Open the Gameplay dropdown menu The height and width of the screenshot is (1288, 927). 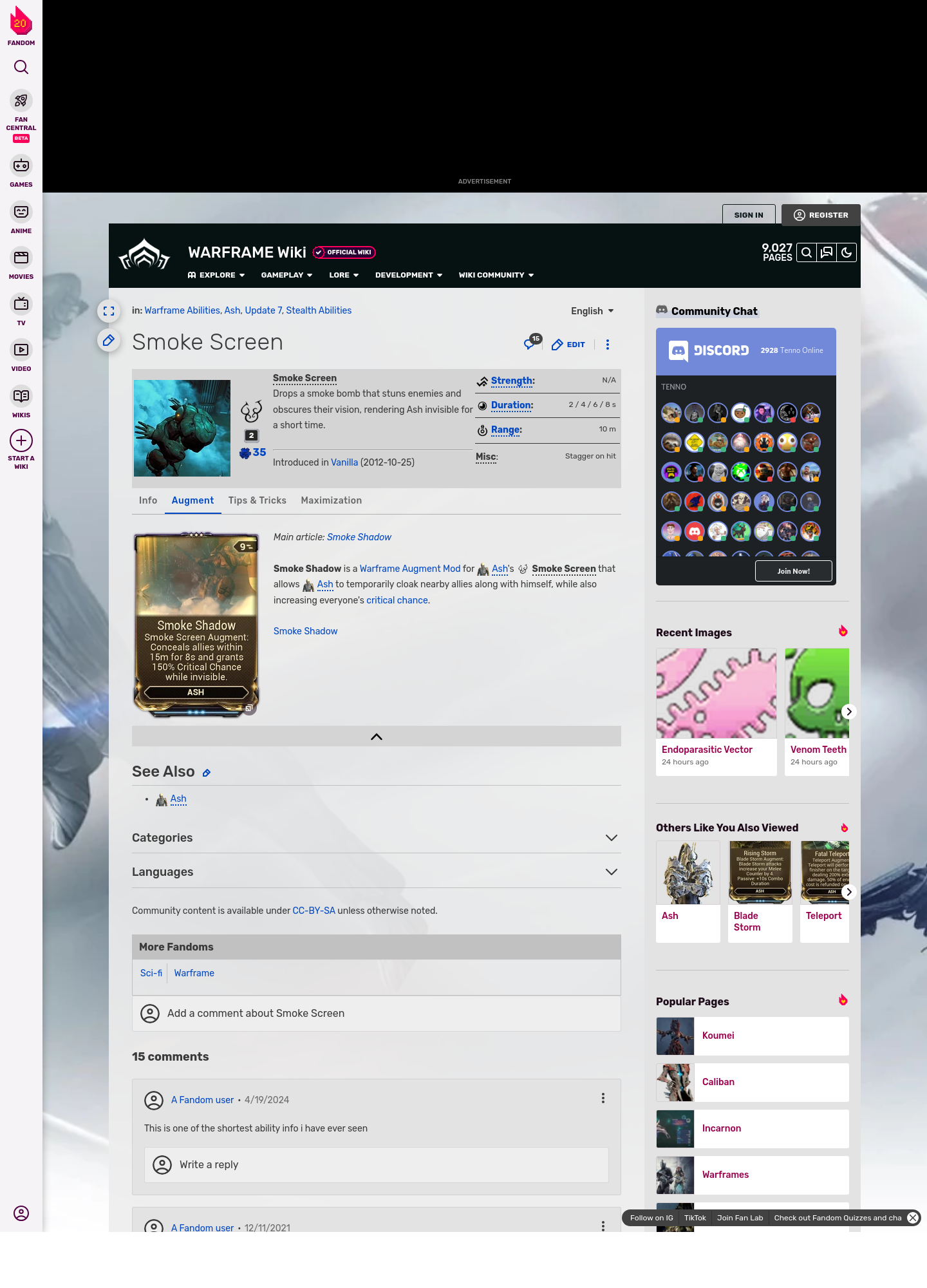[x=286, y=275]
